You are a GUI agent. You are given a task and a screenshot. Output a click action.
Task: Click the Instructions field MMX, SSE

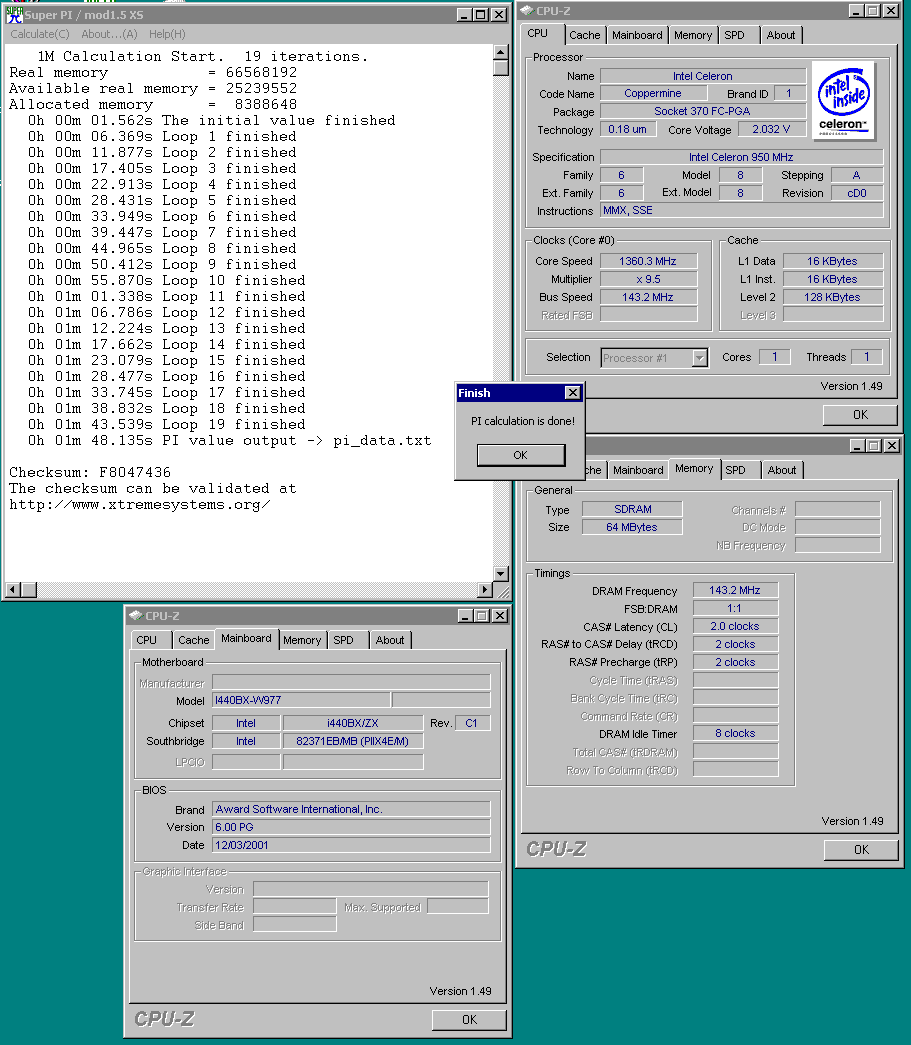pyautogui.click(x=742, y=211)
